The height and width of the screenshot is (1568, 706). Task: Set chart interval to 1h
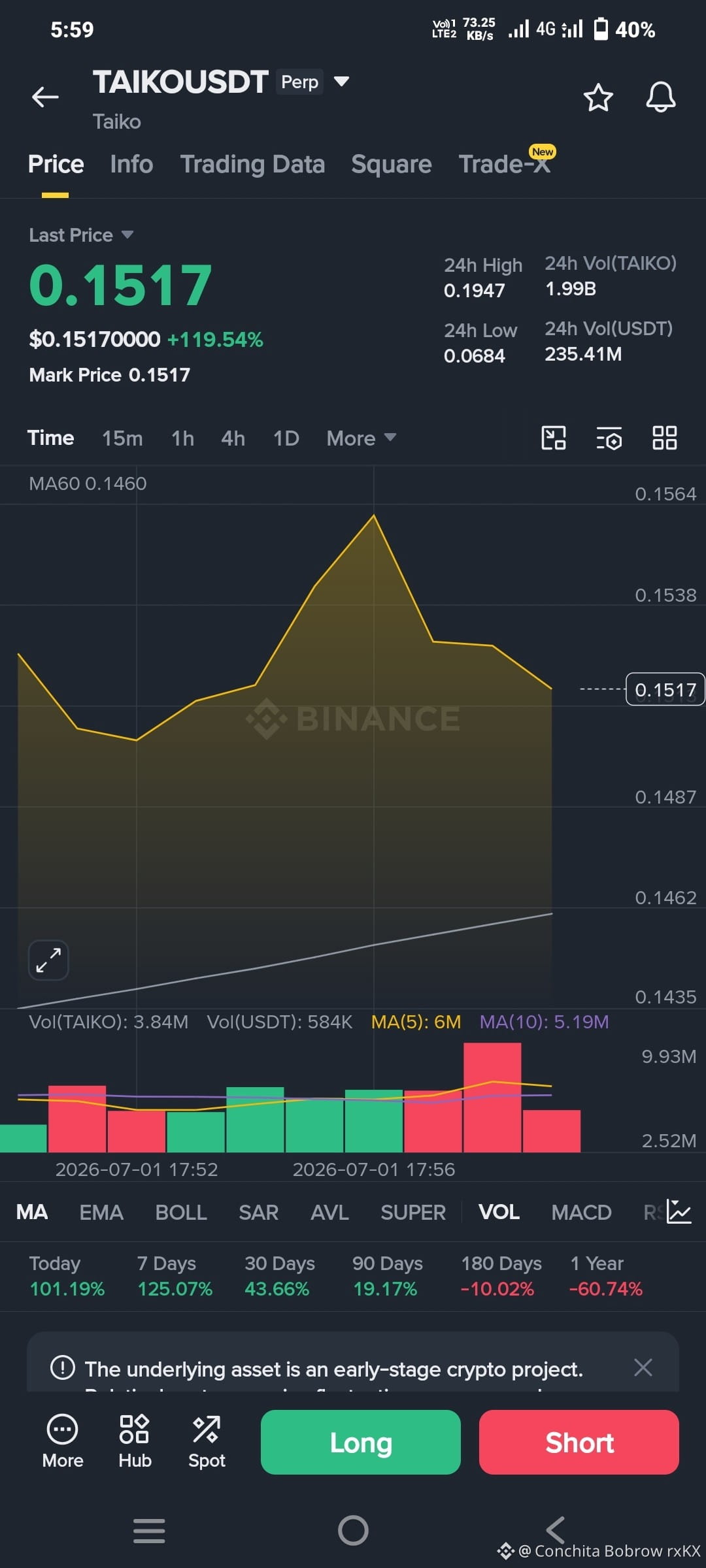click(182, 438)
